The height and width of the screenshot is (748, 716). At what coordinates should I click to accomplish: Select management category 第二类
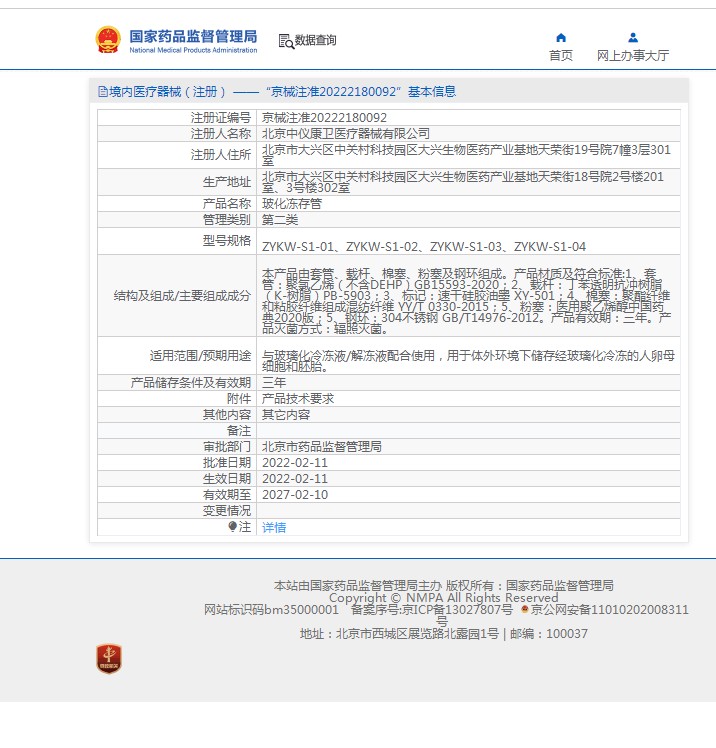click(280, 220)
